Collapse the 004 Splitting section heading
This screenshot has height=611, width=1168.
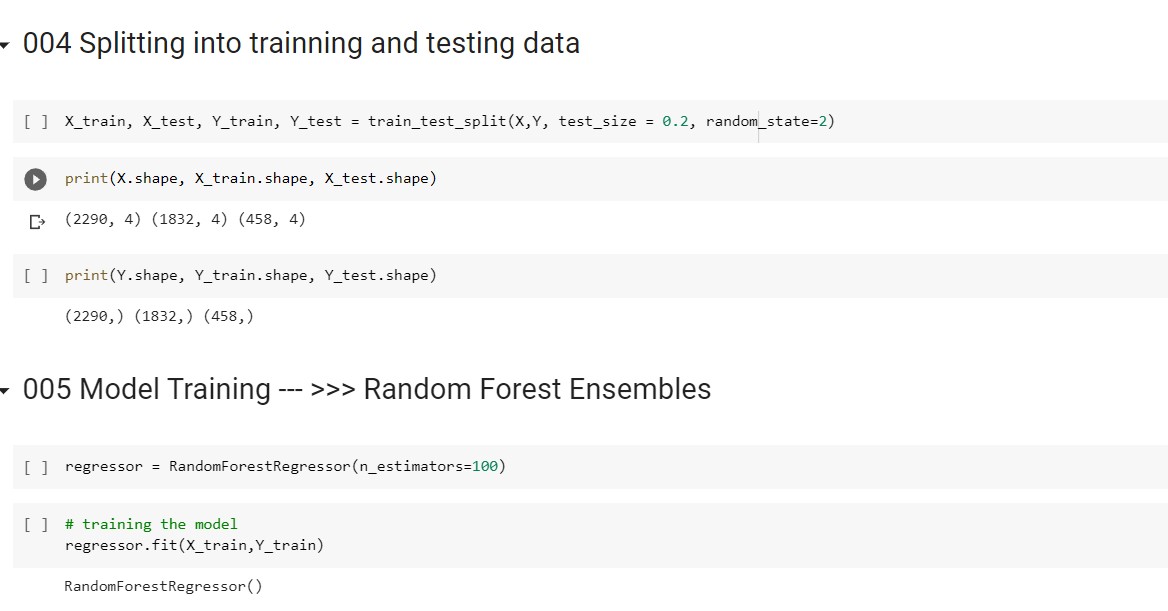pyautogui.click(x=7, y=44)
